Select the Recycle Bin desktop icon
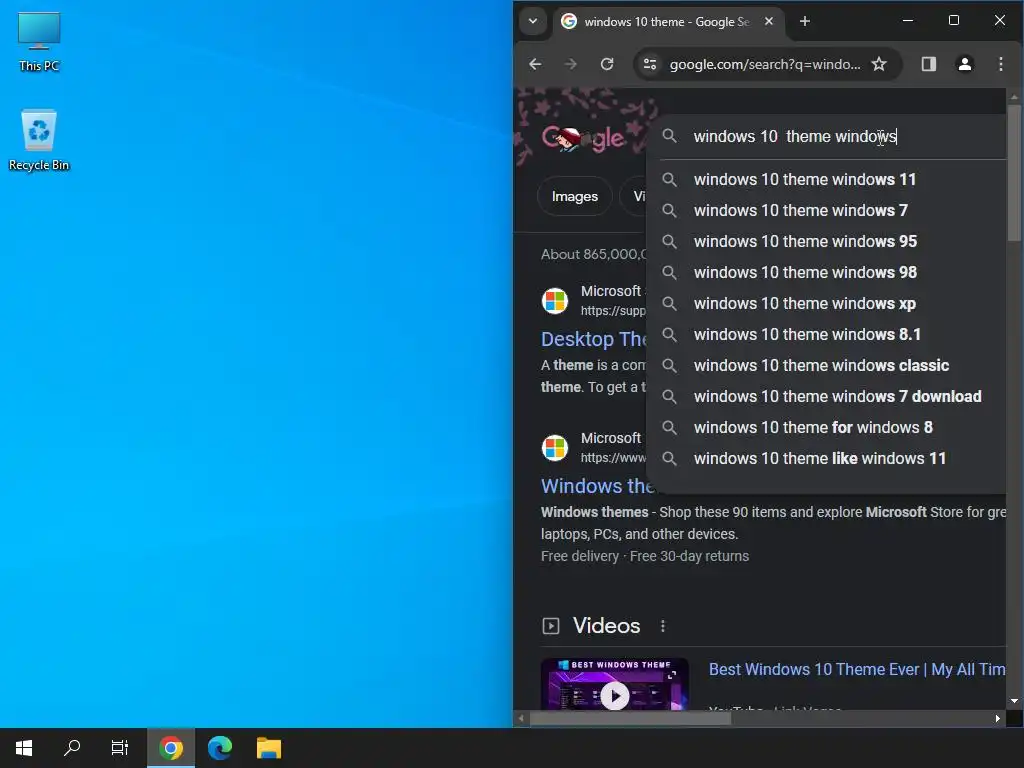Image resolution: width=1024 pixels, height=768 pixels. [x=39, y=140]
